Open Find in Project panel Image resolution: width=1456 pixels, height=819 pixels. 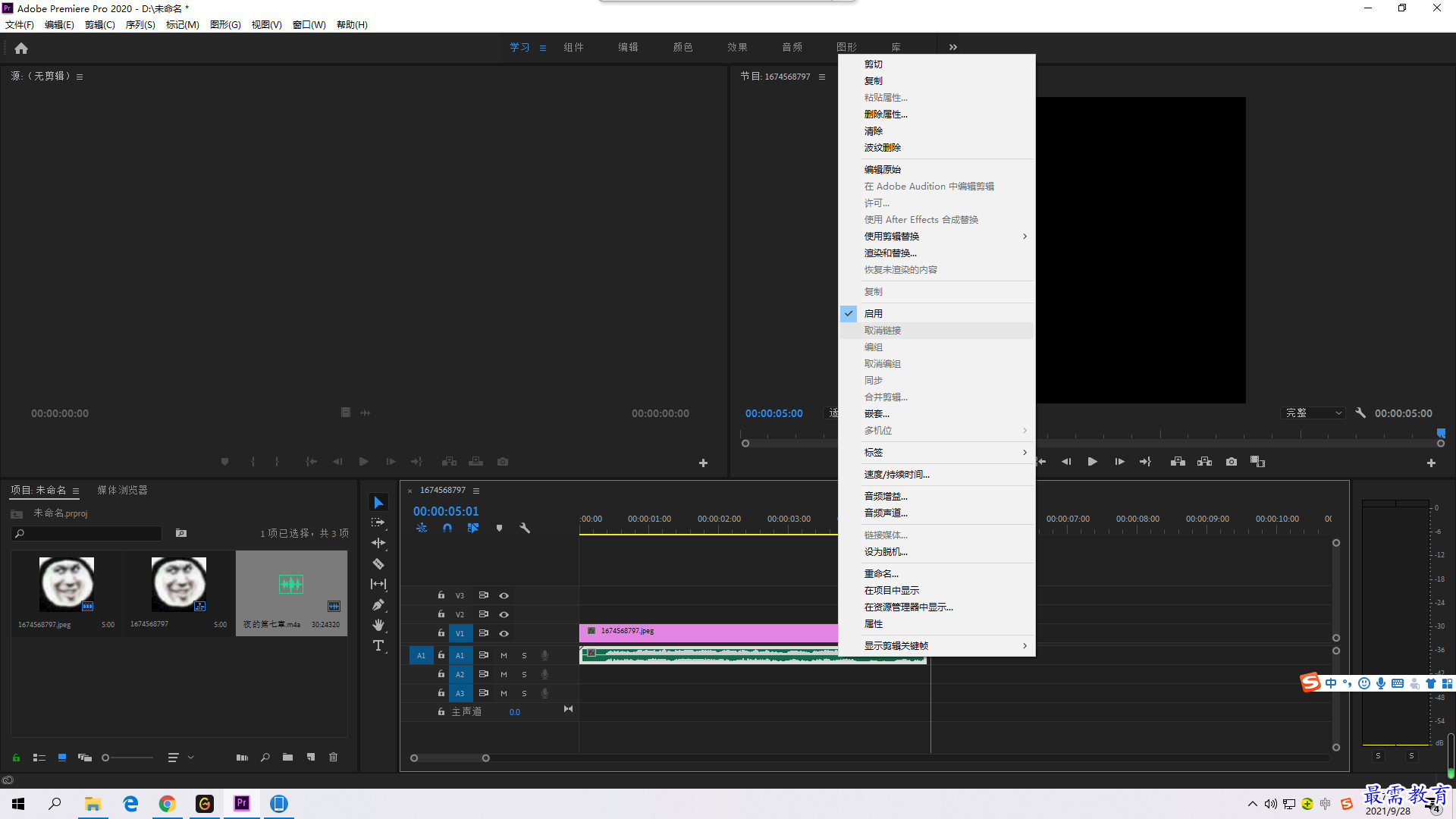(x=265, y=758)
